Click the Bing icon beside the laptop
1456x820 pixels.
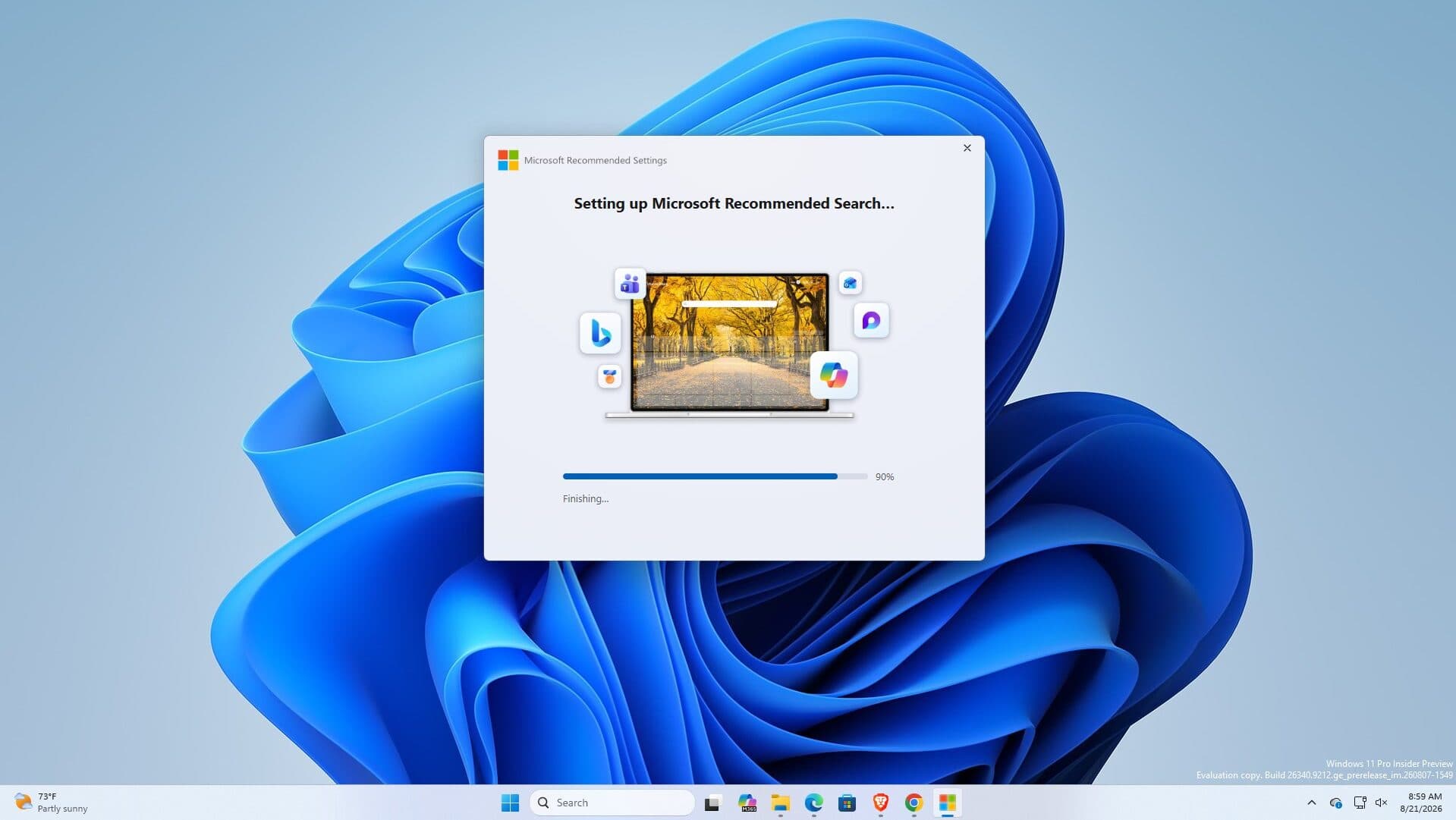(600, 333)
